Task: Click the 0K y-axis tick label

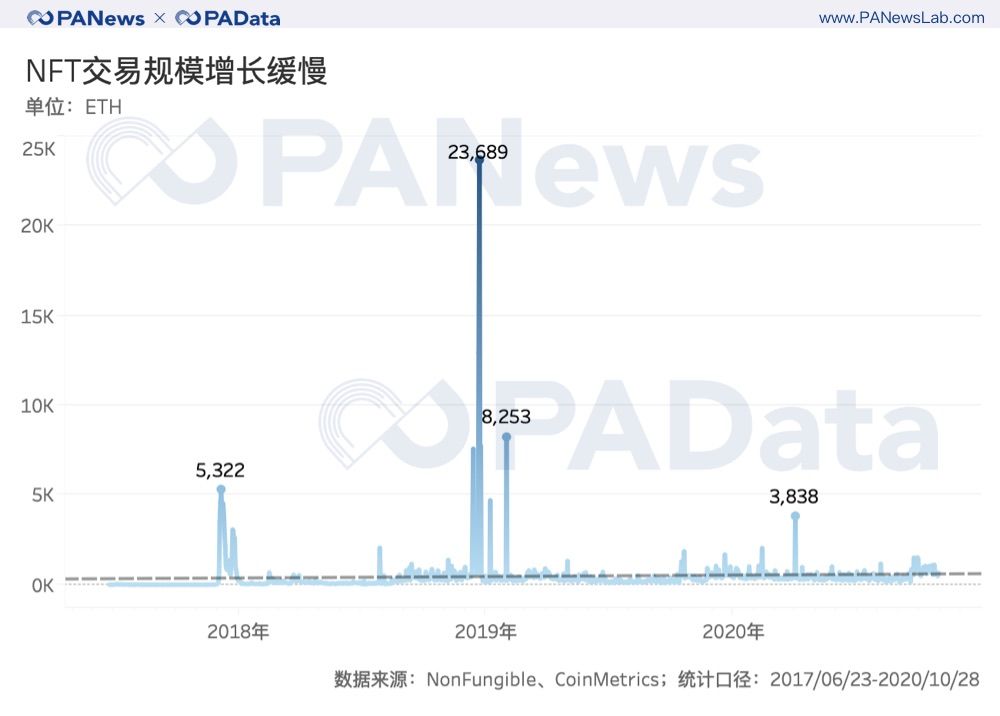Action: [x=40, y=585]
